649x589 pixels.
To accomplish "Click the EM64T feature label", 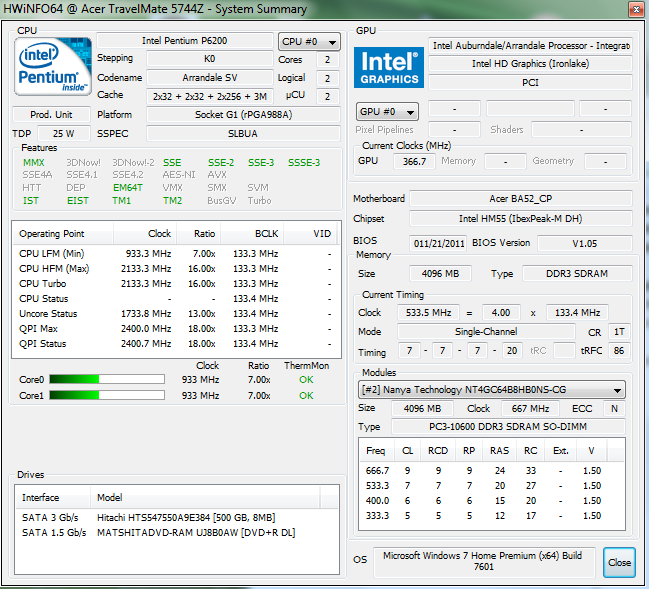I will click(128, 188).
